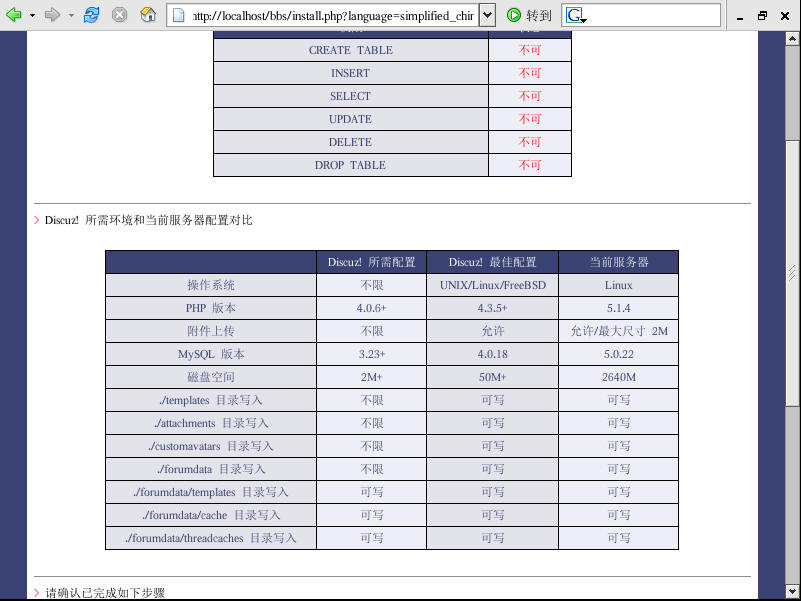
Task: Expand the address bar URL dropdown
Action: click(487, 15)
